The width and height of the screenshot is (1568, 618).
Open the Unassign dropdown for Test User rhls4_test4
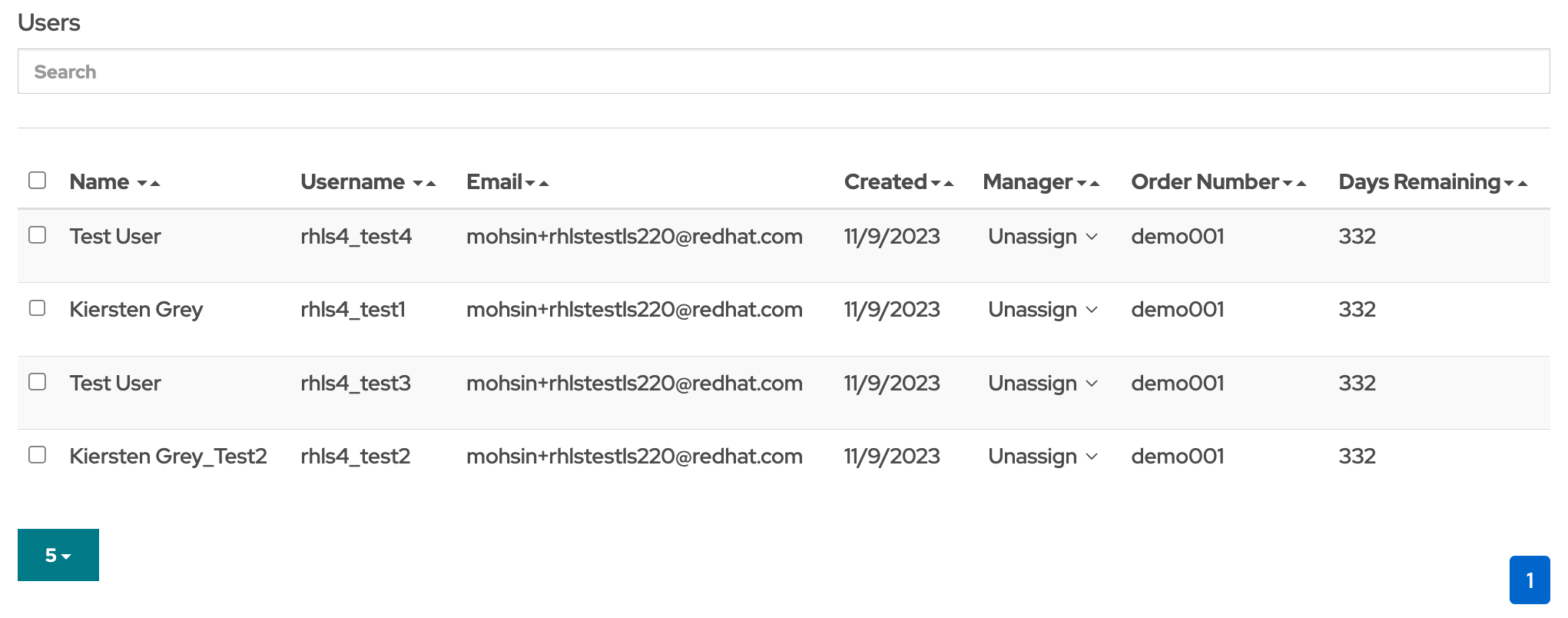click(x=1043, y=237)
